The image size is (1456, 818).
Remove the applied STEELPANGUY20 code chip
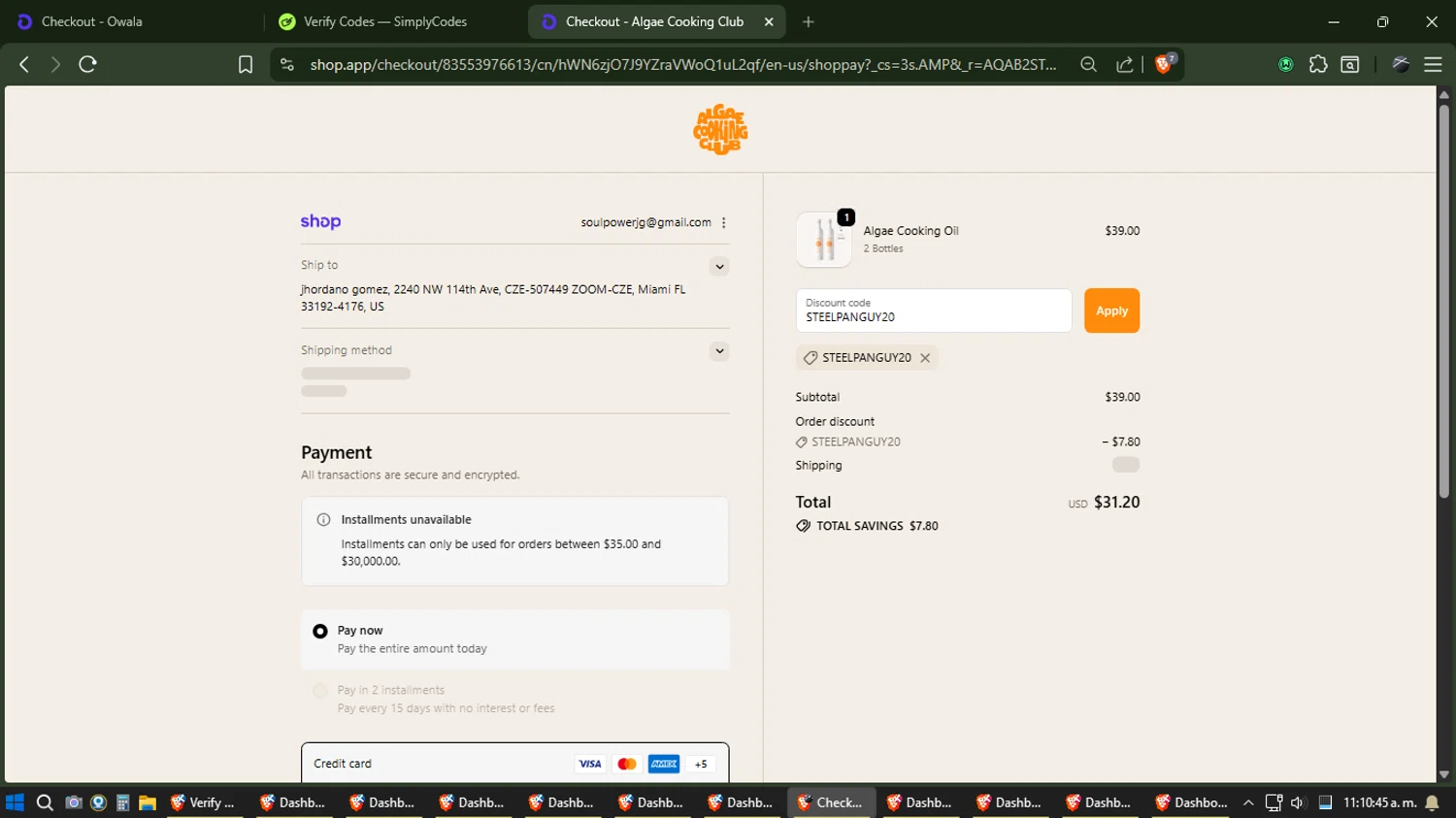click(925, 358)
